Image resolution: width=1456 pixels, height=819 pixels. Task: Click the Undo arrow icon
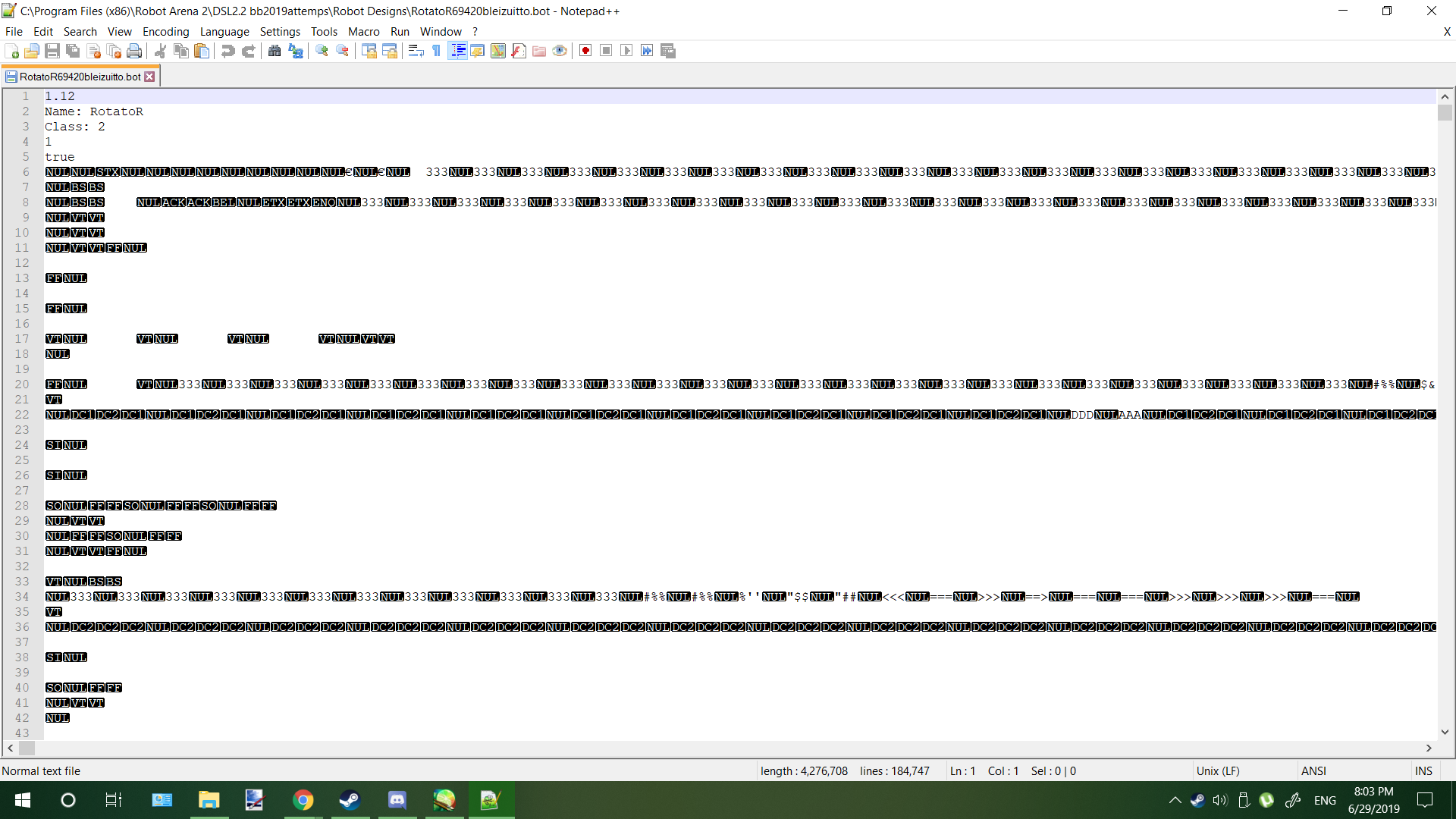pyautogui.click(x=227, y=51)
